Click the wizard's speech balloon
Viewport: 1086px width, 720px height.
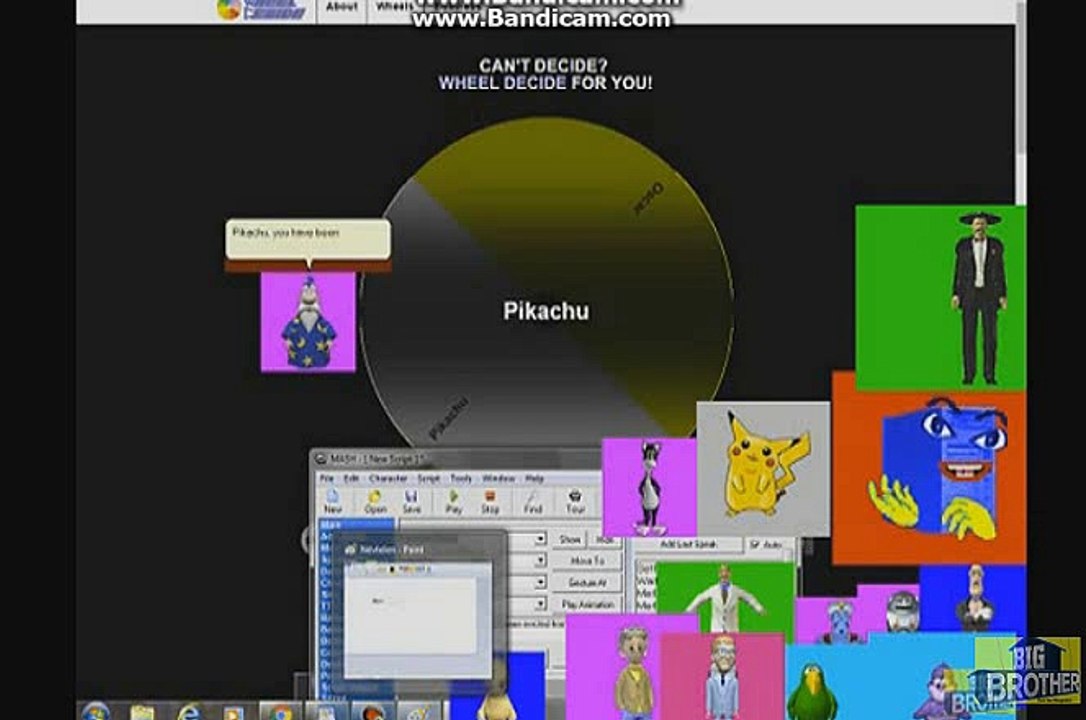pos(308,240)
